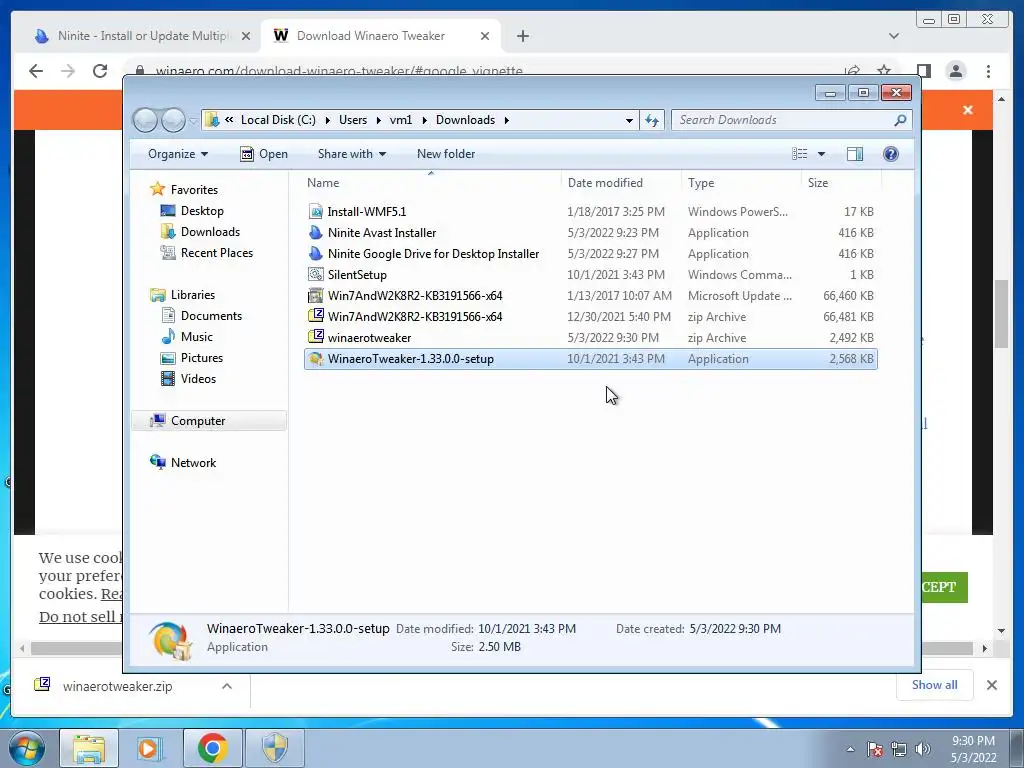
Task: Open Chrome tab search chevron
Action: (x=894, y=36)
